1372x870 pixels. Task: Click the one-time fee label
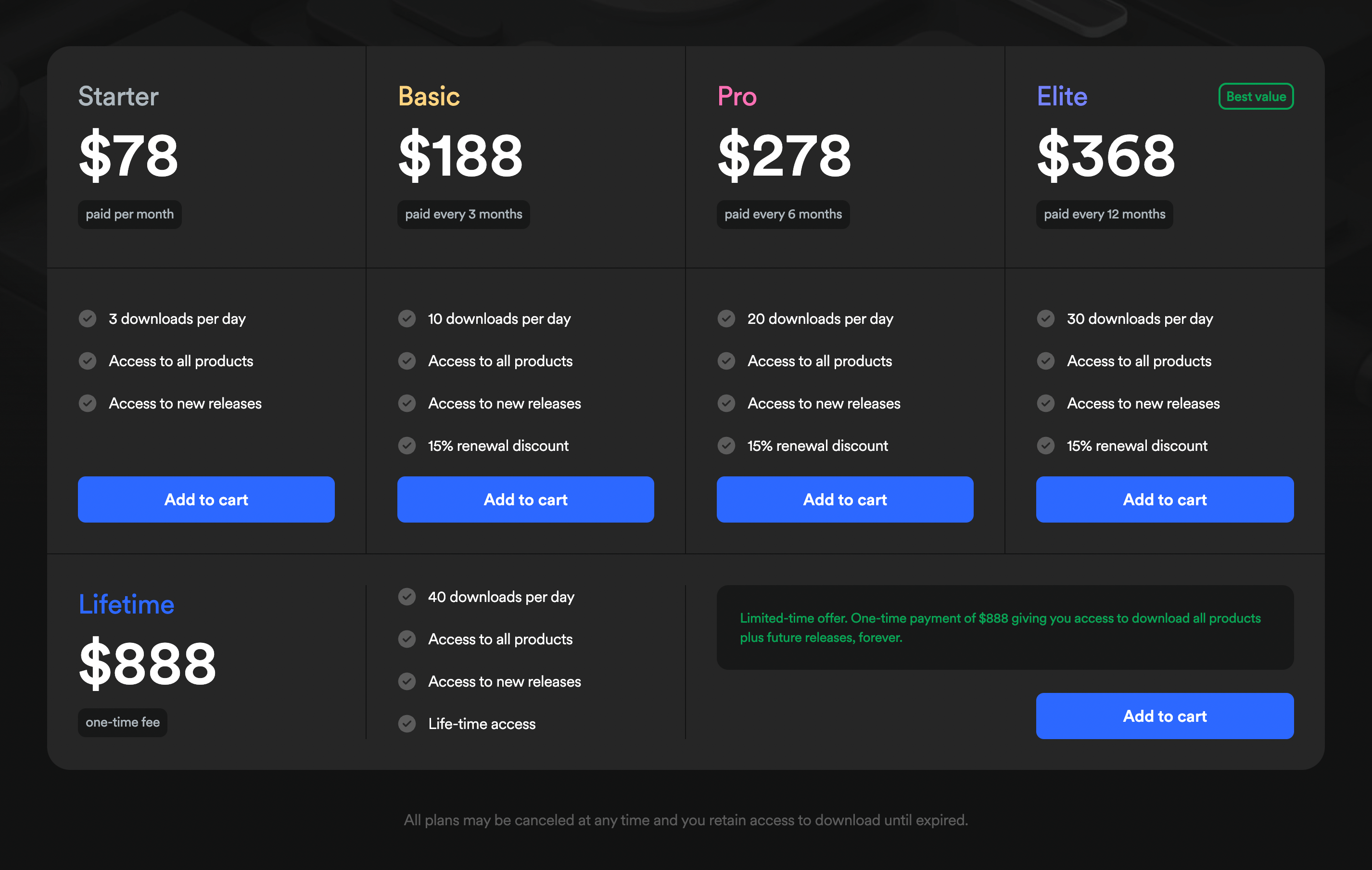point(123,722)
